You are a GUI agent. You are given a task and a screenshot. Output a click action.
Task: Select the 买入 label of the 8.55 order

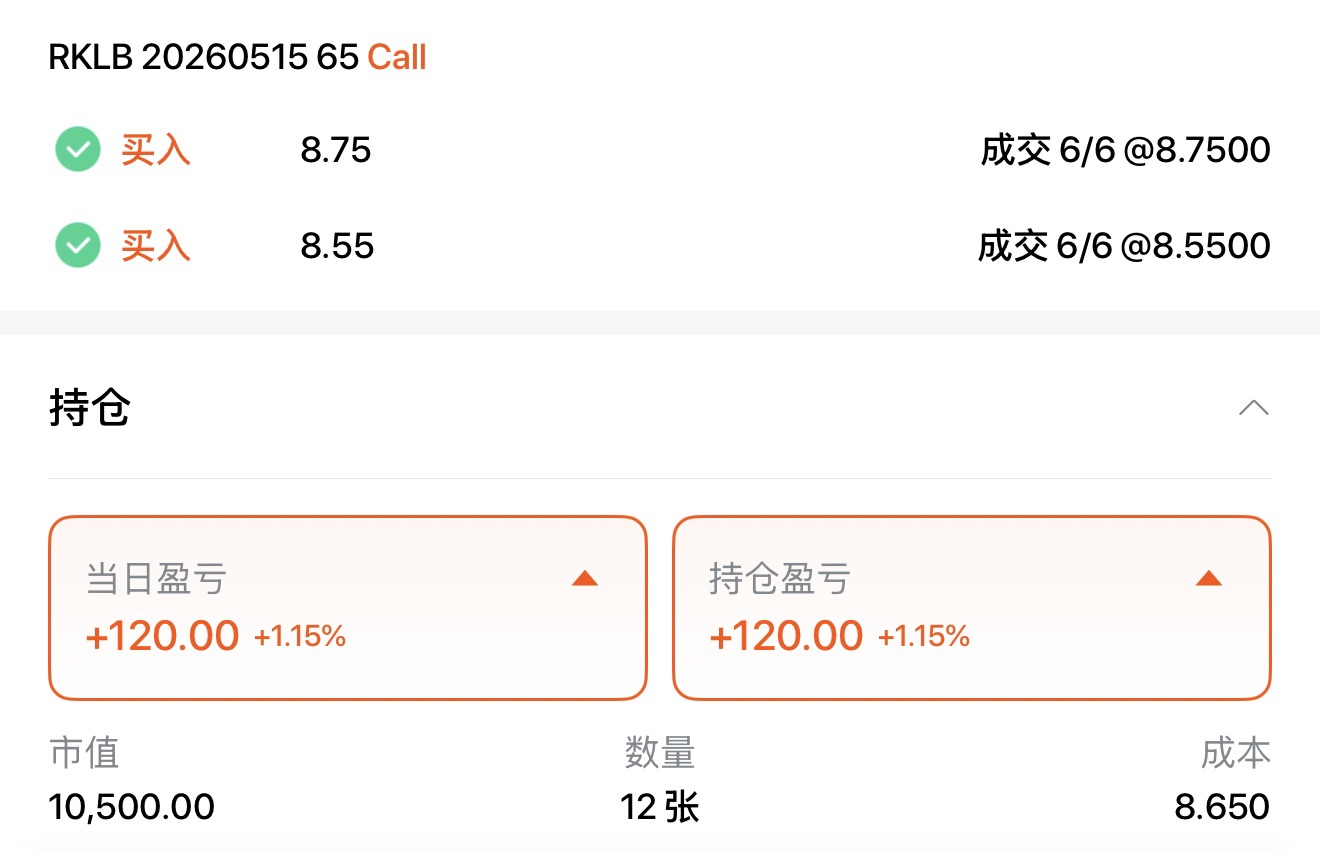point(156,246)
